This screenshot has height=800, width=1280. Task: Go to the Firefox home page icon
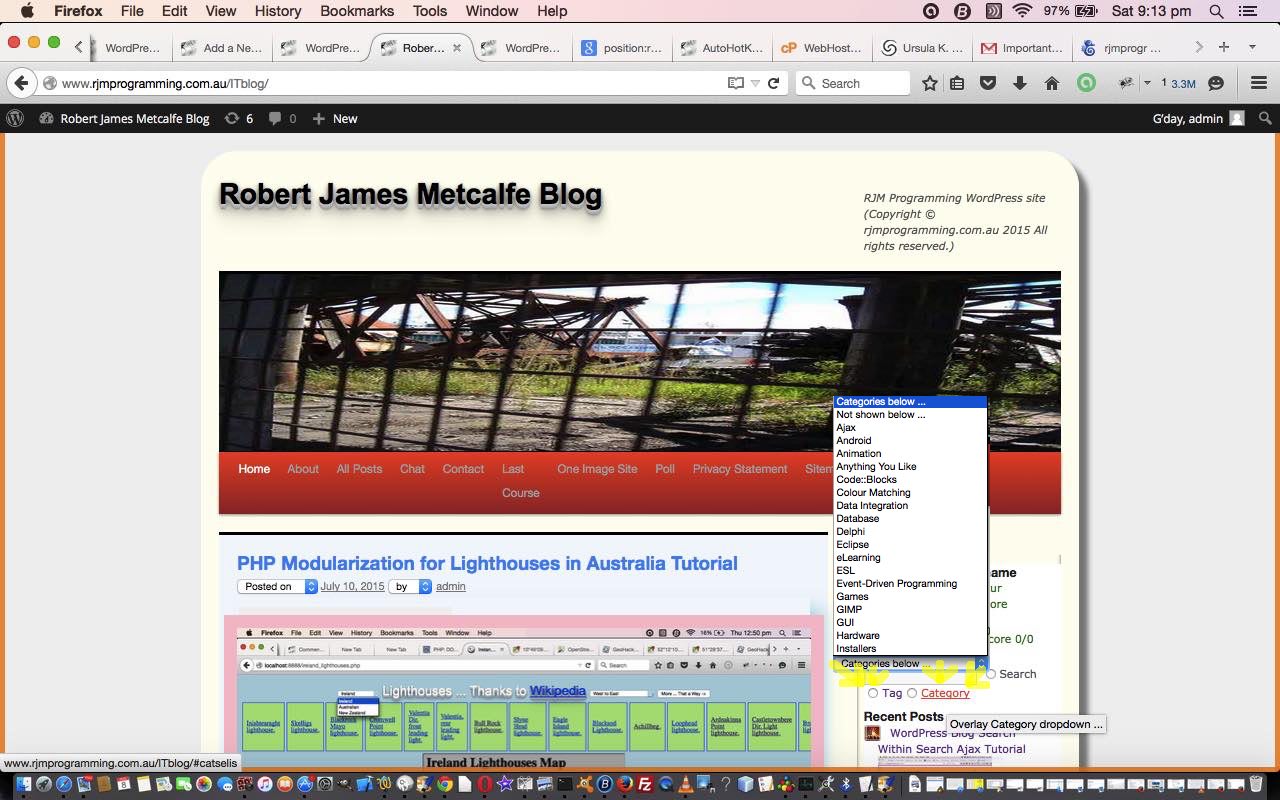point(1051,84)
